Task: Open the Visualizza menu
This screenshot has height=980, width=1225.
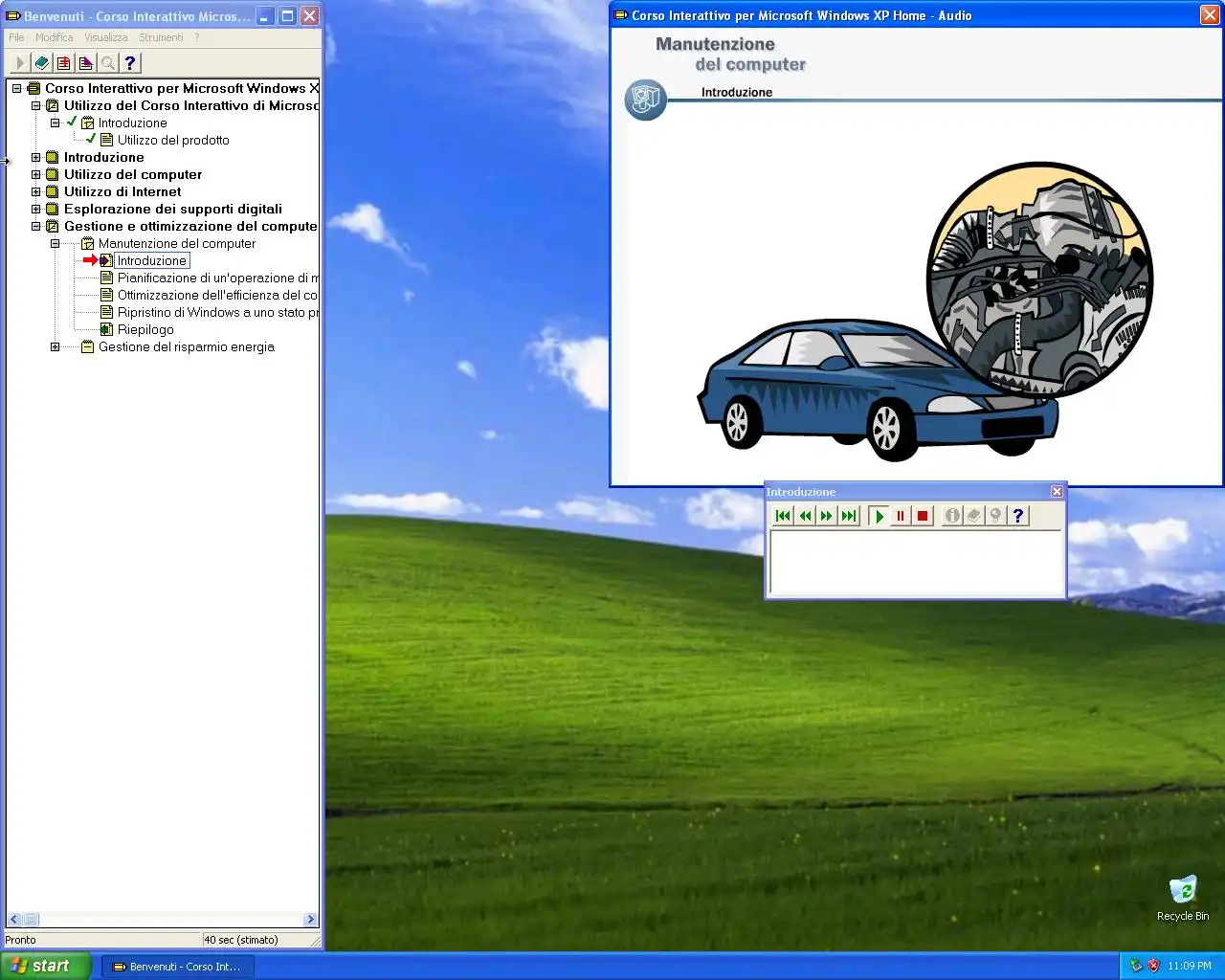Action: point(106,37)
